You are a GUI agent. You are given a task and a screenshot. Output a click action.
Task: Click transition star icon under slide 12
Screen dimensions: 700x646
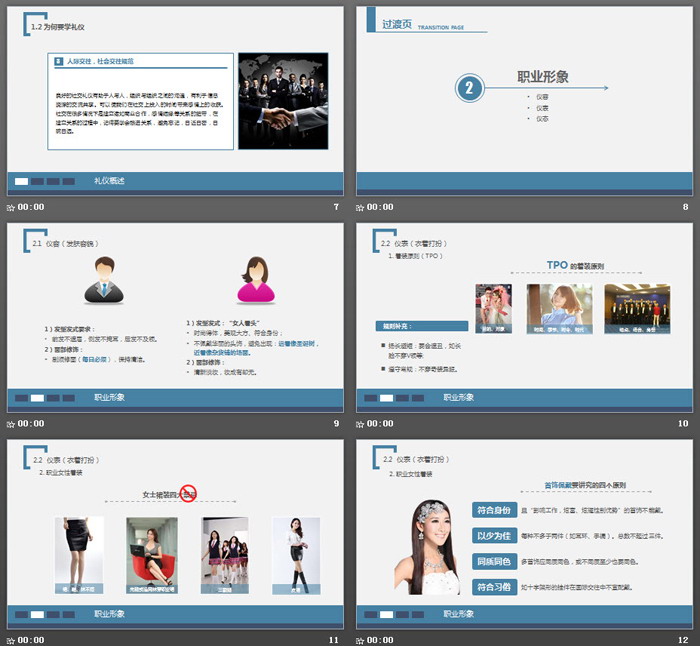tap(361, 639)
